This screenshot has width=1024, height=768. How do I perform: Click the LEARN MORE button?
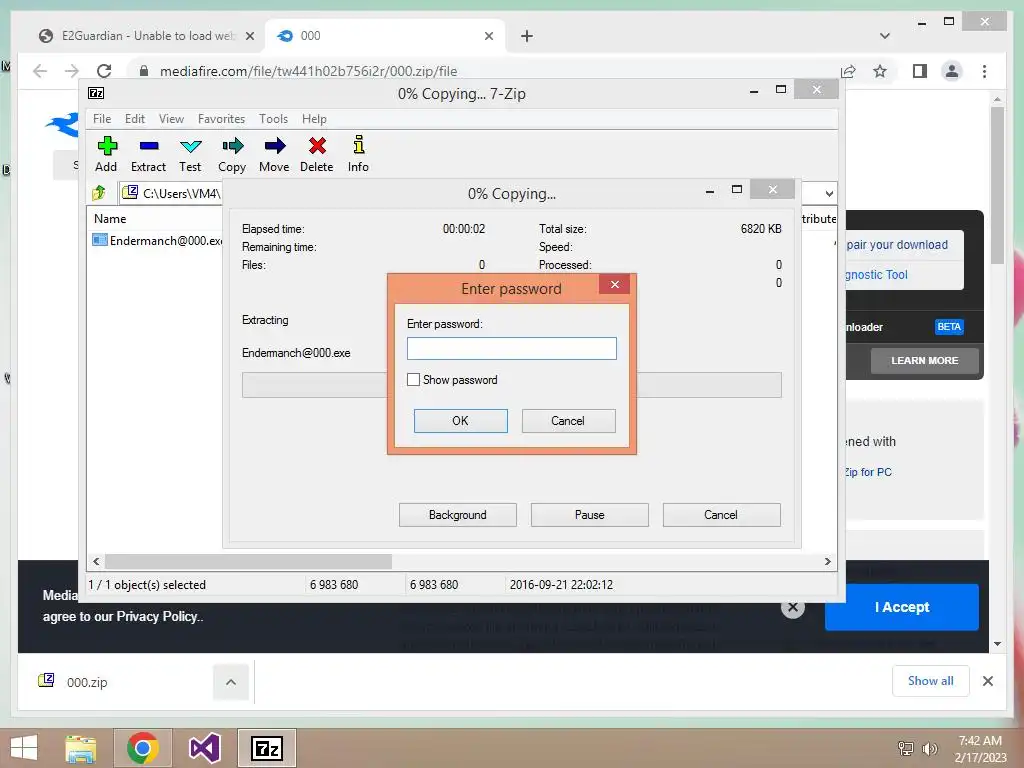point(925,360)
